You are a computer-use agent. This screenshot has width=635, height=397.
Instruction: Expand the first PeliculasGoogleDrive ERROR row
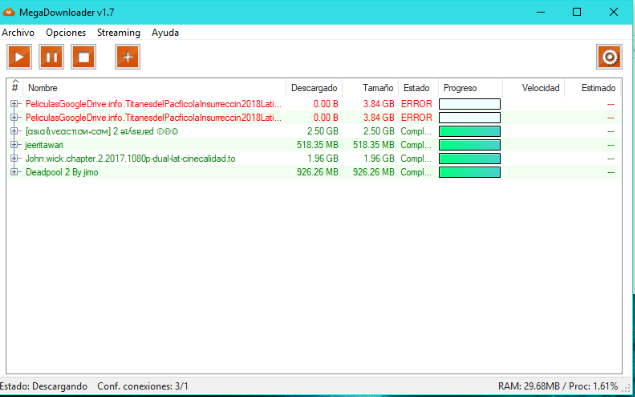tap(14, 104)
